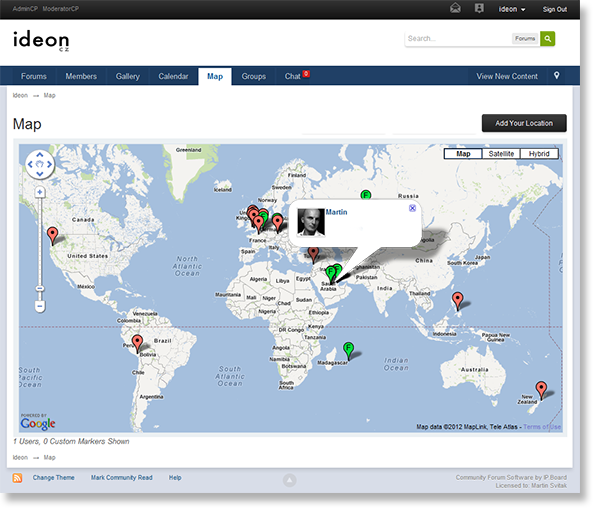Select the Map view type button
Viewport: 600px width, 515px height.
point(463,154)
